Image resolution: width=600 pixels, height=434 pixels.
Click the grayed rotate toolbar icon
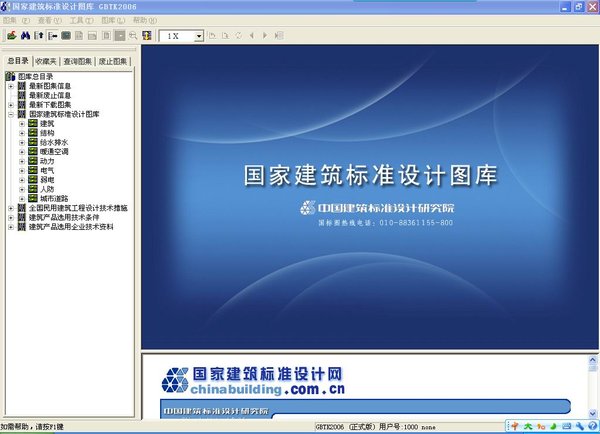238,36
